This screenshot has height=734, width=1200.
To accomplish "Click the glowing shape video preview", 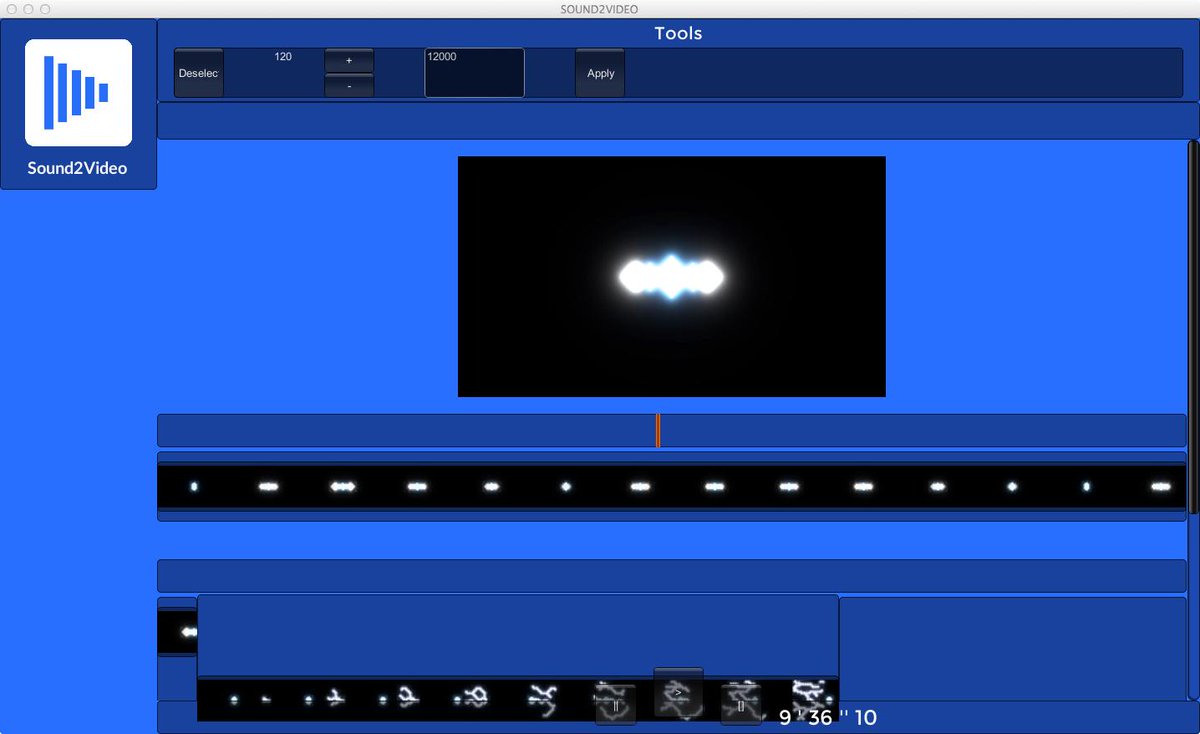I will (x=672, y=277).
